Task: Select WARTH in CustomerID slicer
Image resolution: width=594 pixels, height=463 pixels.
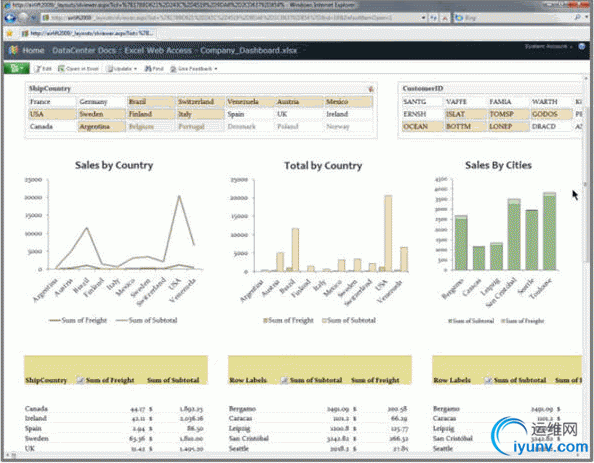Action: point(551,102)
